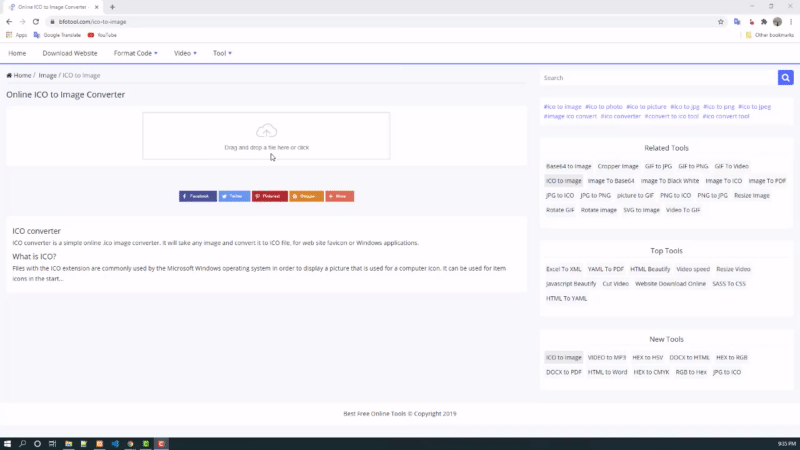Select the Home item in the navigation bar
This screenshot has height=450, width=800.
pos(17,53)
